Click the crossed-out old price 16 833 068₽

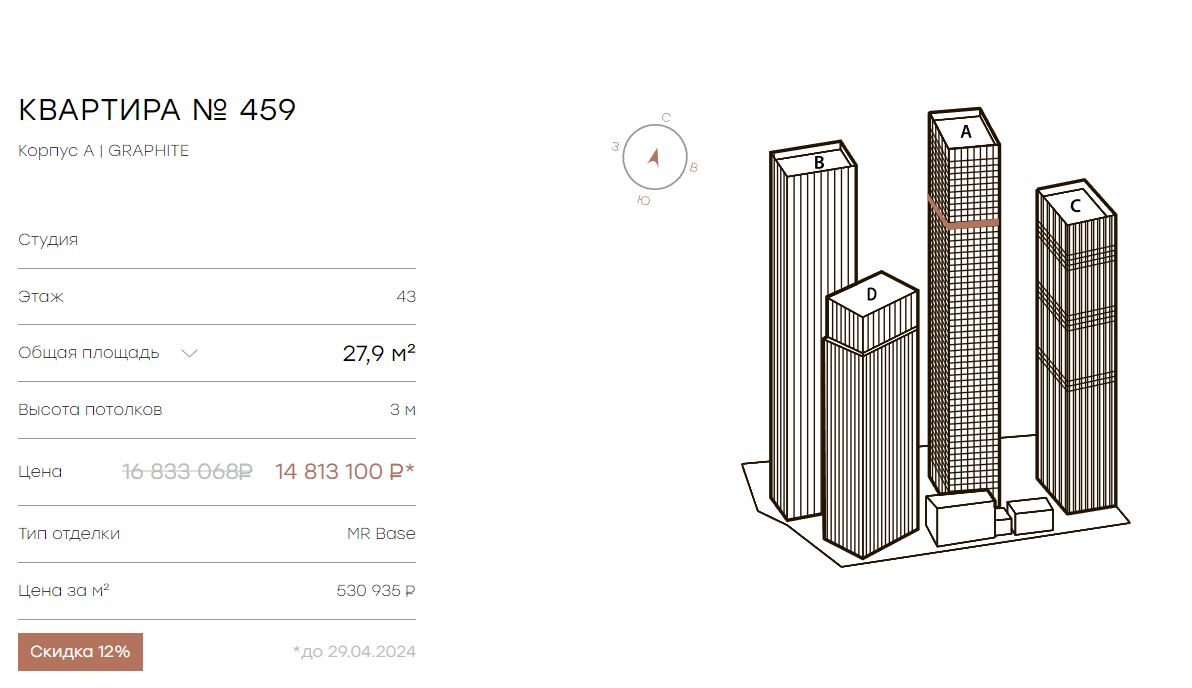point(187,471)
